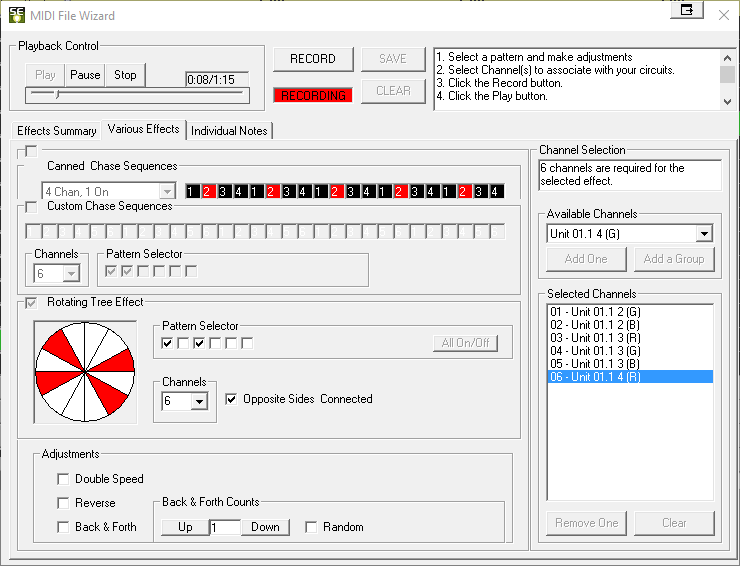Open the Various Effects tab
The image size is (740, 566).
pos(143,129)
